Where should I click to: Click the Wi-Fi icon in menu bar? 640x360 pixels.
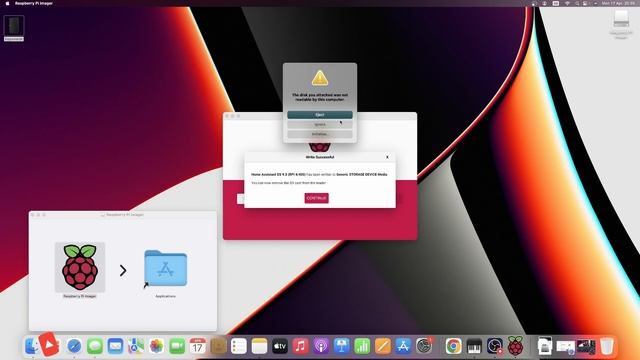point(567,3)
